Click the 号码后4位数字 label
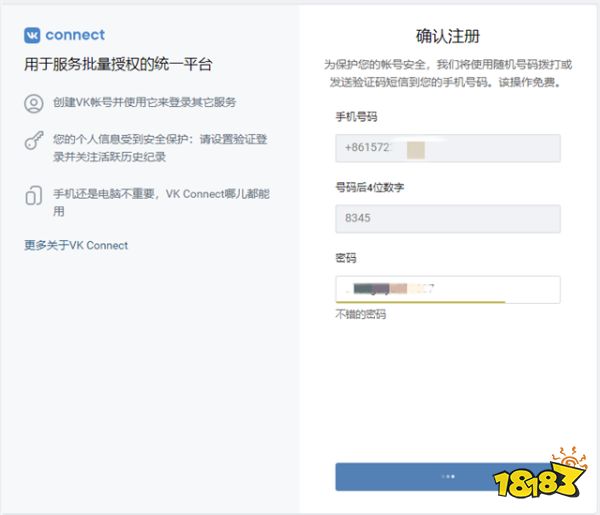Viewport: 600px width, 515px height. pyautogui.click(x=370, y=187)
